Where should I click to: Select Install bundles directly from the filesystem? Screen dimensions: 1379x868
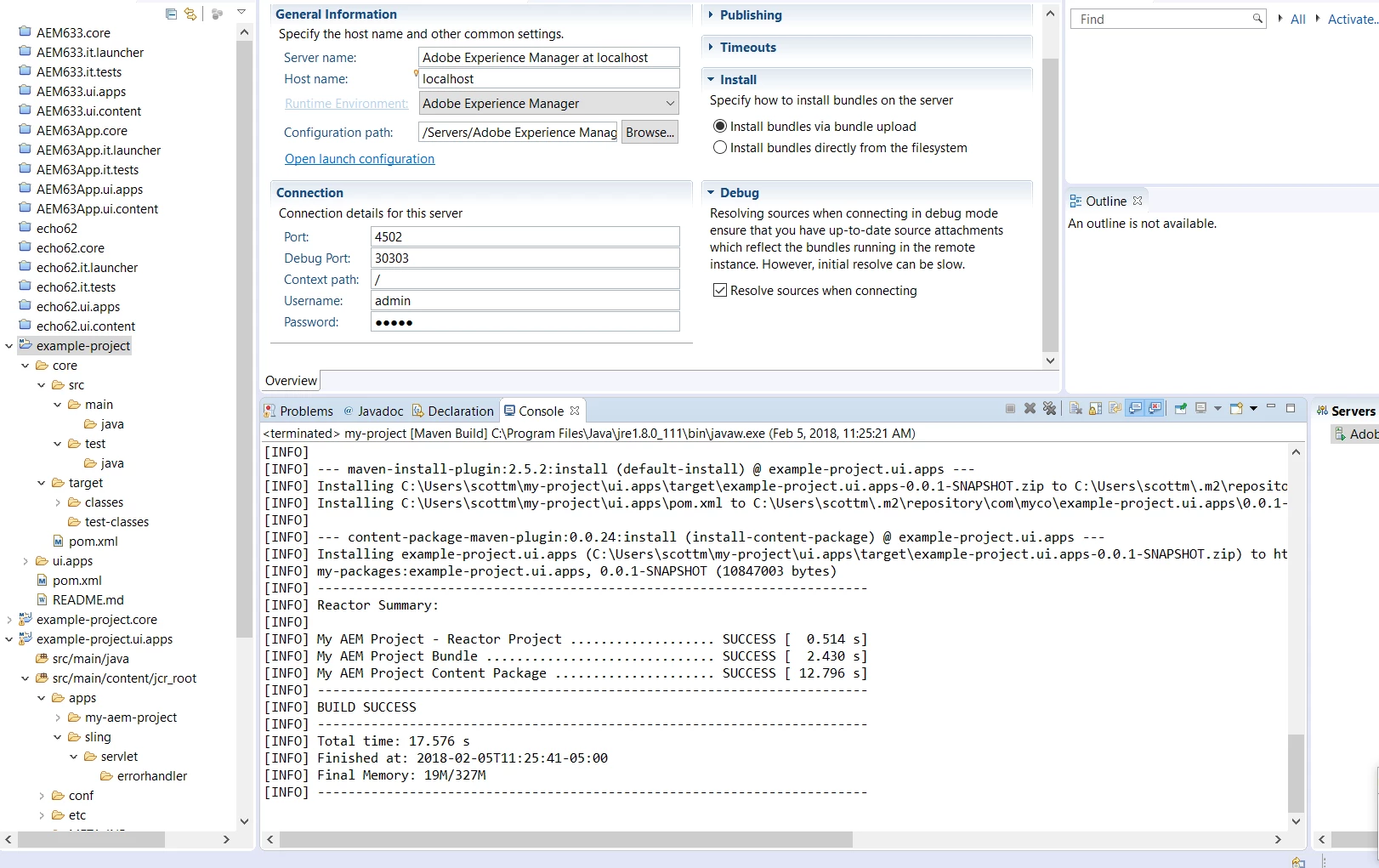pyautogui.click(x=720, y=147)
